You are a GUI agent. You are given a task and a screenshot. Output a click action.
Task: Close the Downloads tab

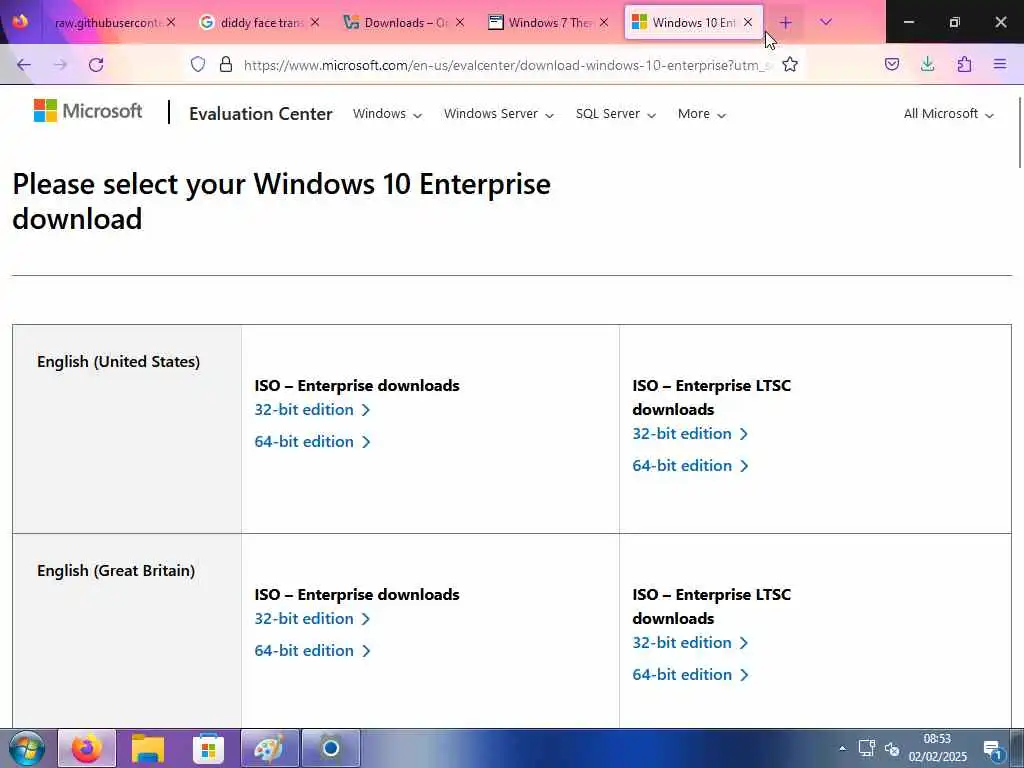pos(460,22)
